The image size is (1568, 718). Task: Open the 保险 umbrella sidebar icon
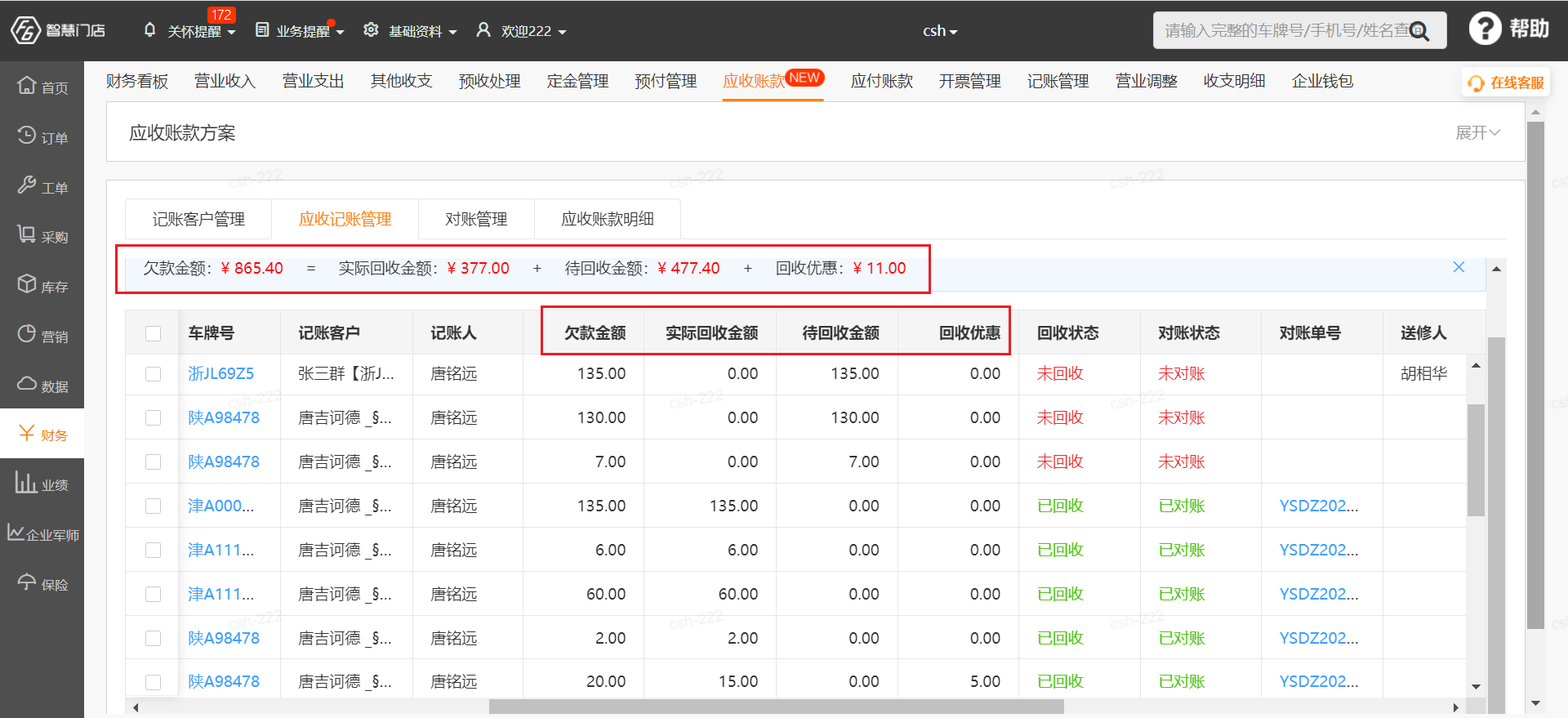click(x=27, y=582)
